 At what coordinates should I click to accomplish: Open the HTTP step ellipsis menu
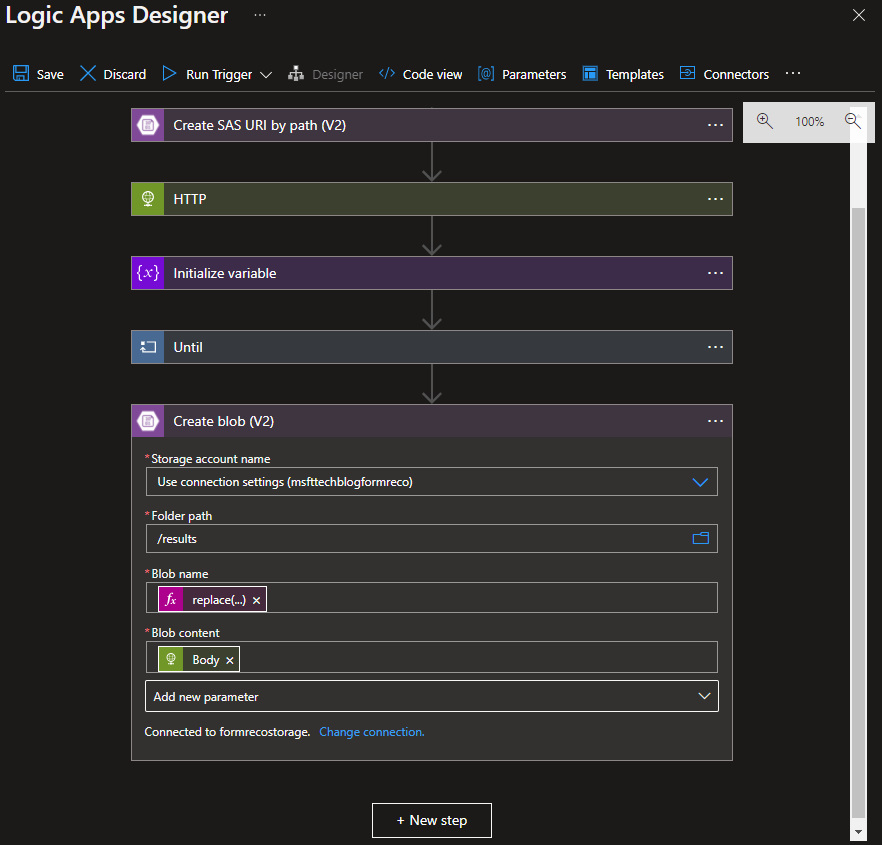pyautogui.click(x=715, y=199)
